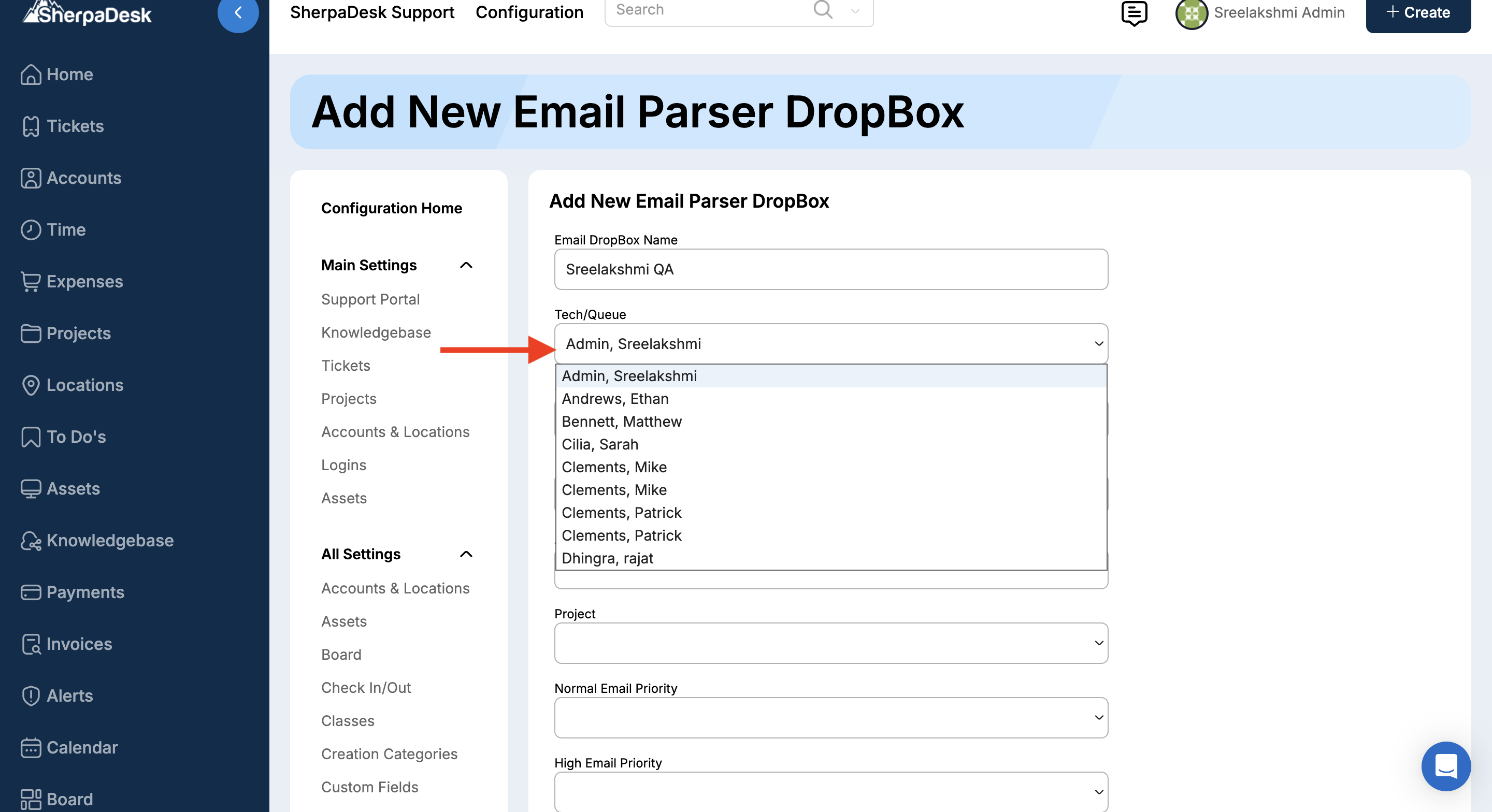Click the Expenses cart icon
This screenshot has width=1492, height=812.
click(x=30, y=282)
